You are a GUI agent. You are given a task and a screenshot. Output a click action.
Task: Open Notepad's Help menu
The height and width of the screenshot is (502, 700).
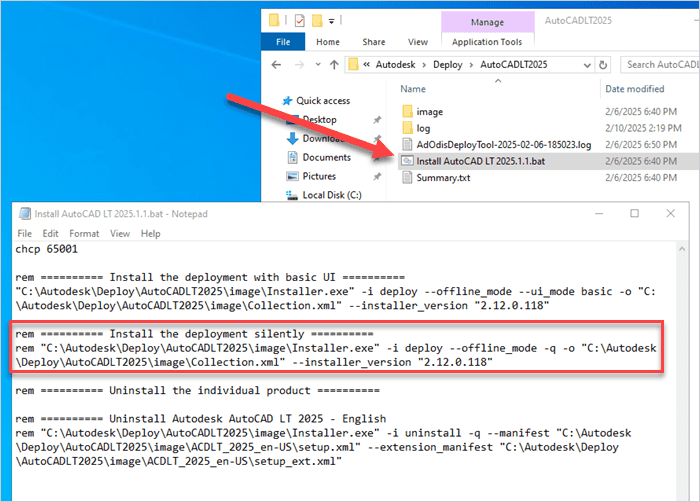click(x=150, y=234)
